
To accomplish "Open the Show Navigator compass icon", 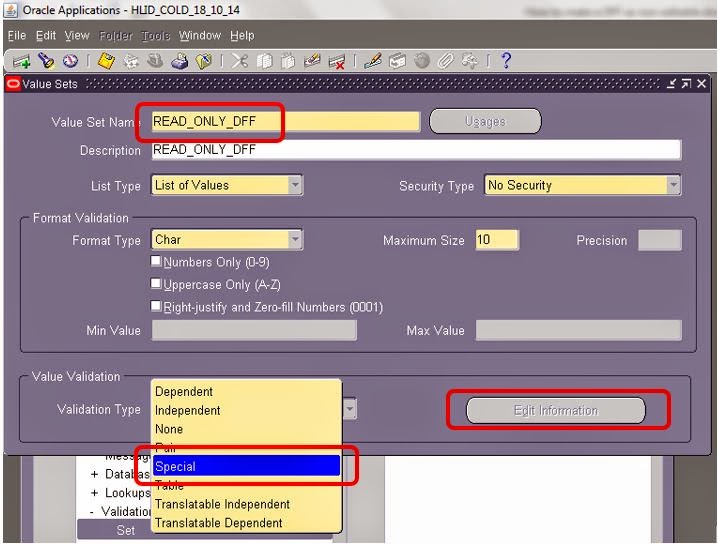I will pos(70,61).
